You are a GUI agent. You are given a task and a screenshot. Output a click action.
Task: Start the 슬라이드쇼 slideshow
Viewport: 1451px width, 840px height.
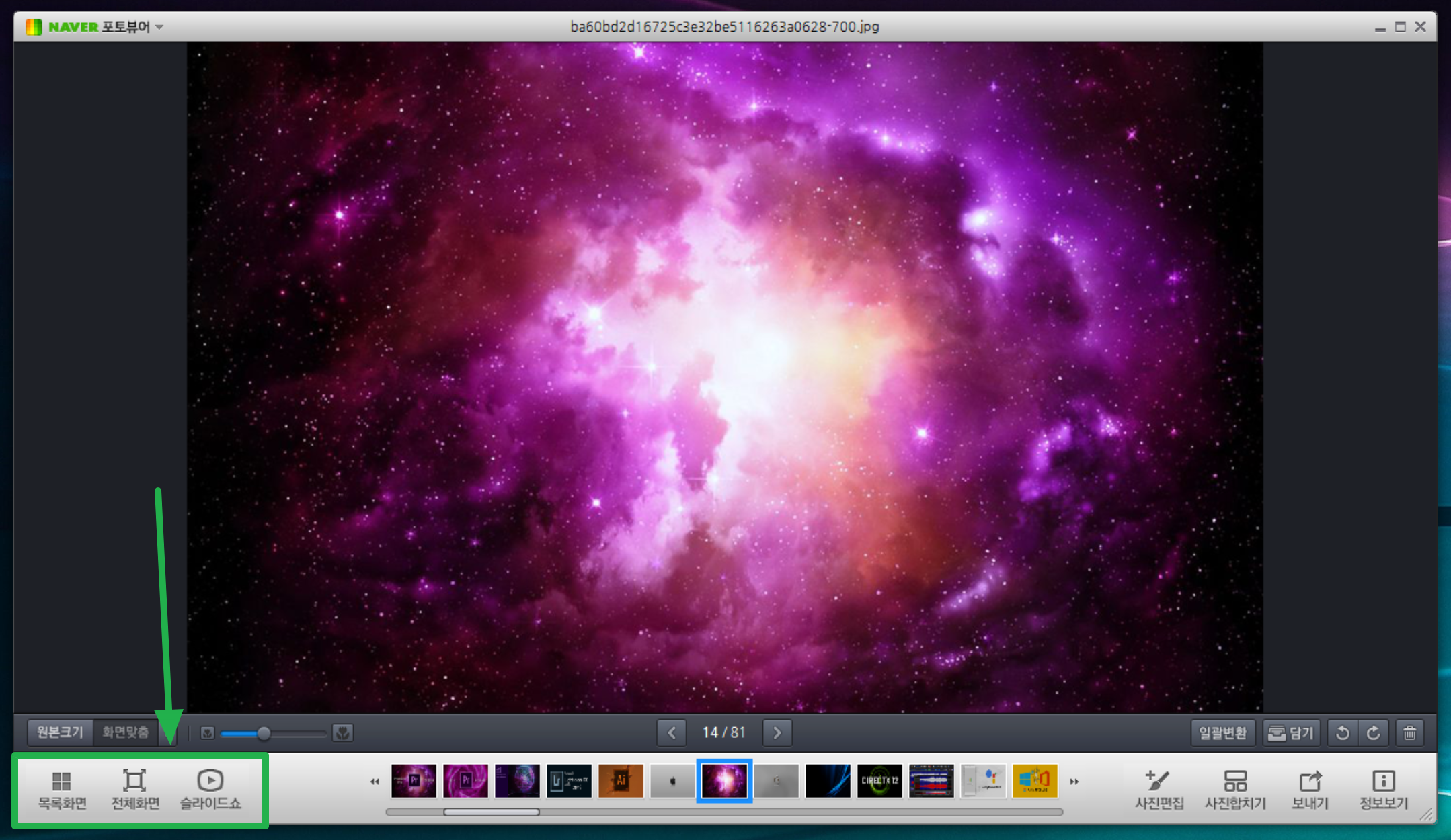point(210,790)
